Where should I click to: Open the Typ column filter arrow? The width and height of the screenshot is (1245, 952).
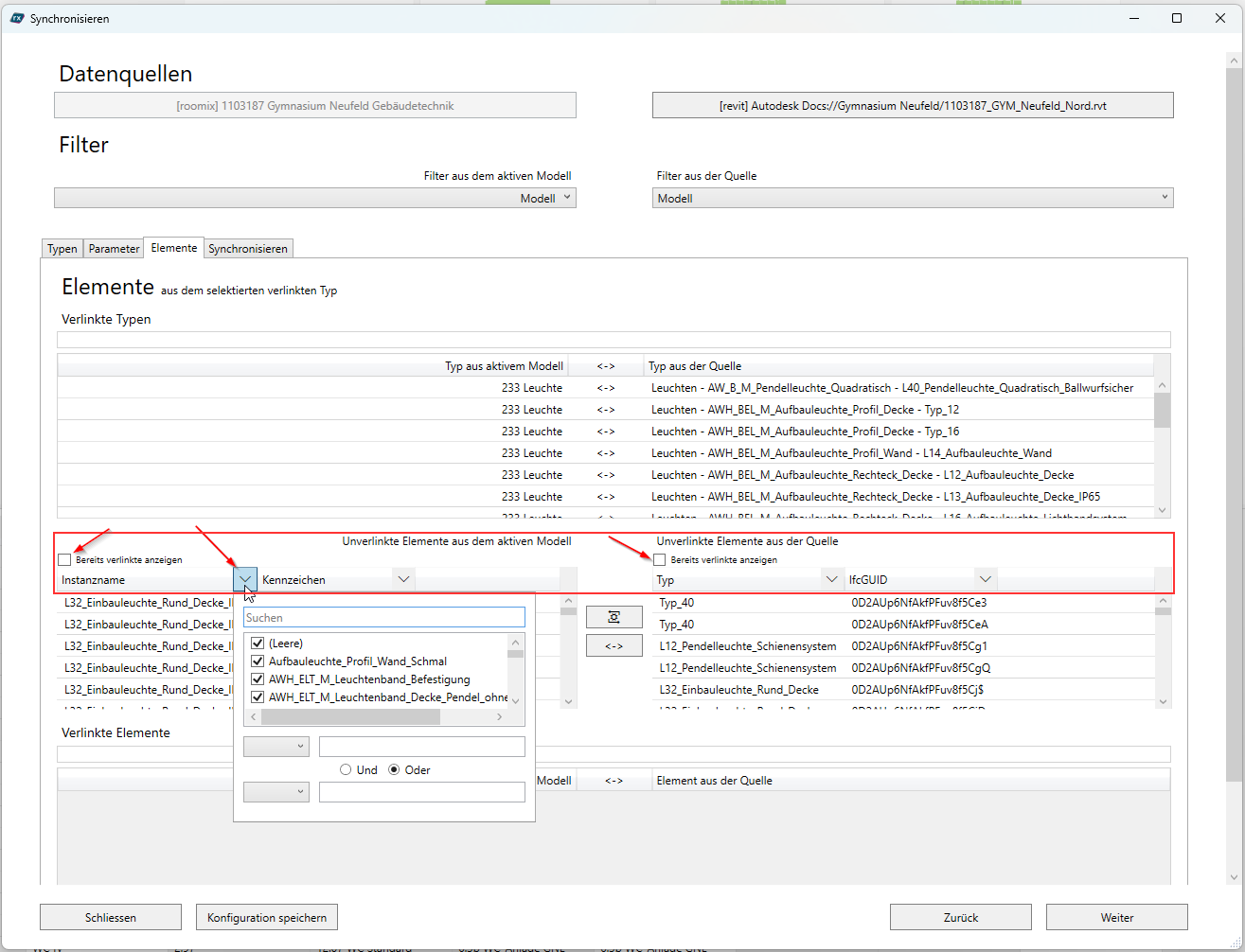coord(832,579)
